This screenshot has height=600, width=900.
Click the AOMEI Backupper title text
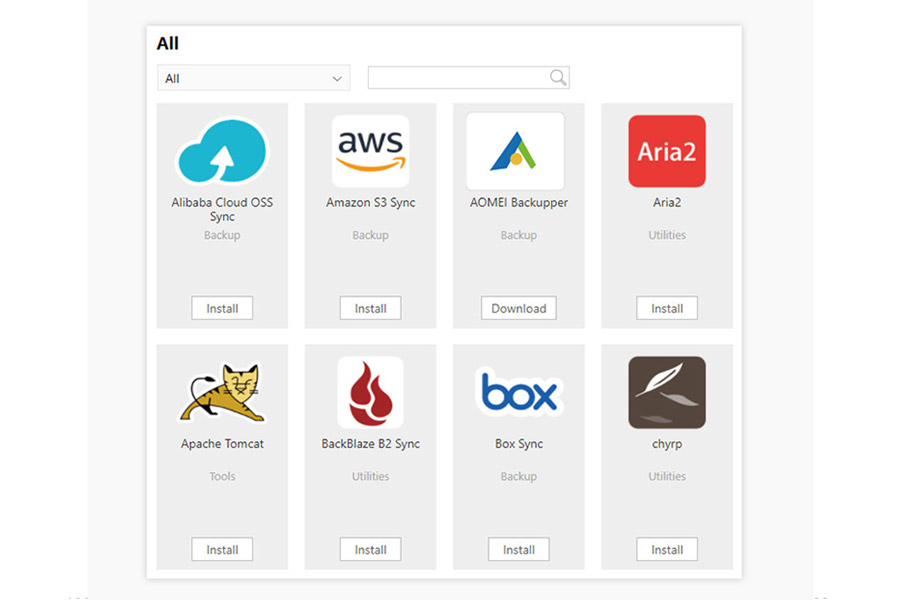(519, 203)
